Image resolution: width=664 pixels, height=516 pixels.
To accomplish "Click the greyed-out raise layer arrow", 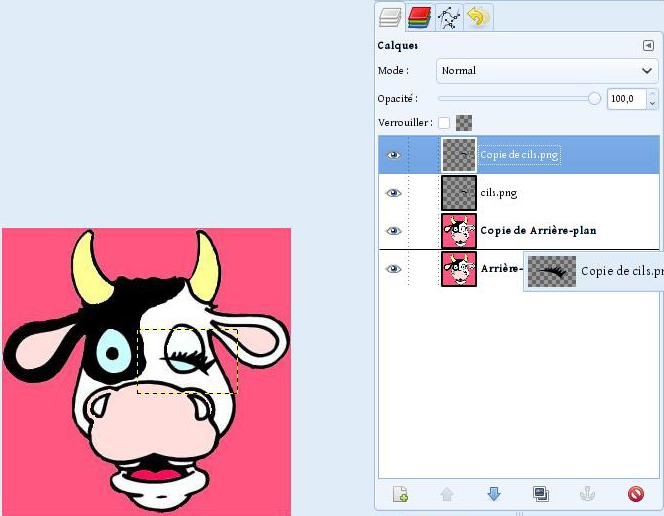I will pyautogui.click(x=447, y=494).
